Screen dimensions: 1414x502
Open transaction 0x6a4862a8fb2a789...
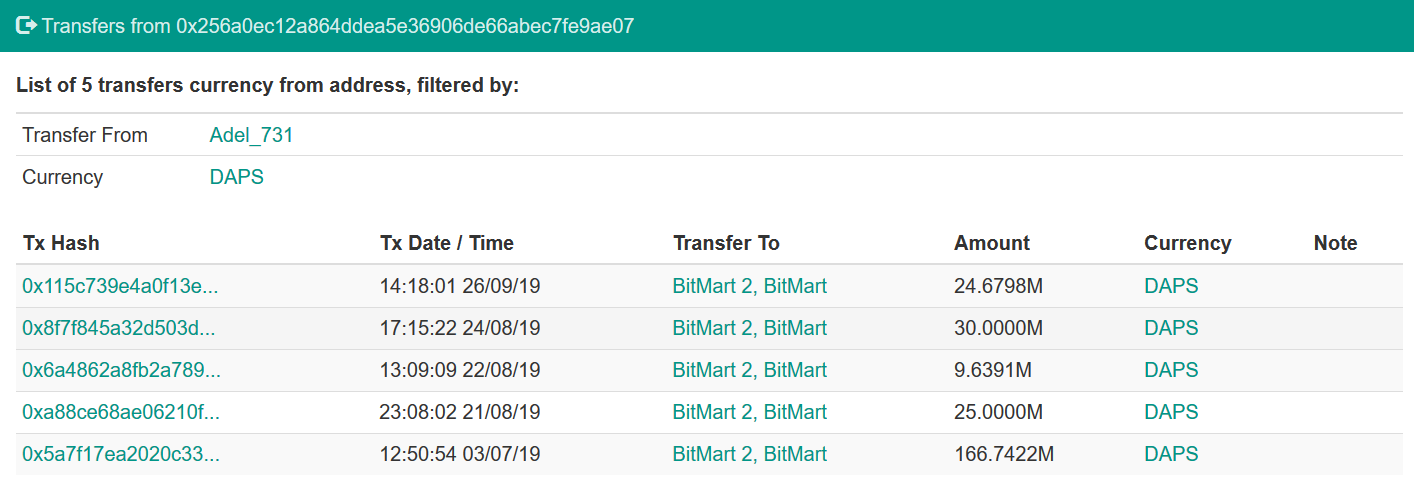click(121, 370)
